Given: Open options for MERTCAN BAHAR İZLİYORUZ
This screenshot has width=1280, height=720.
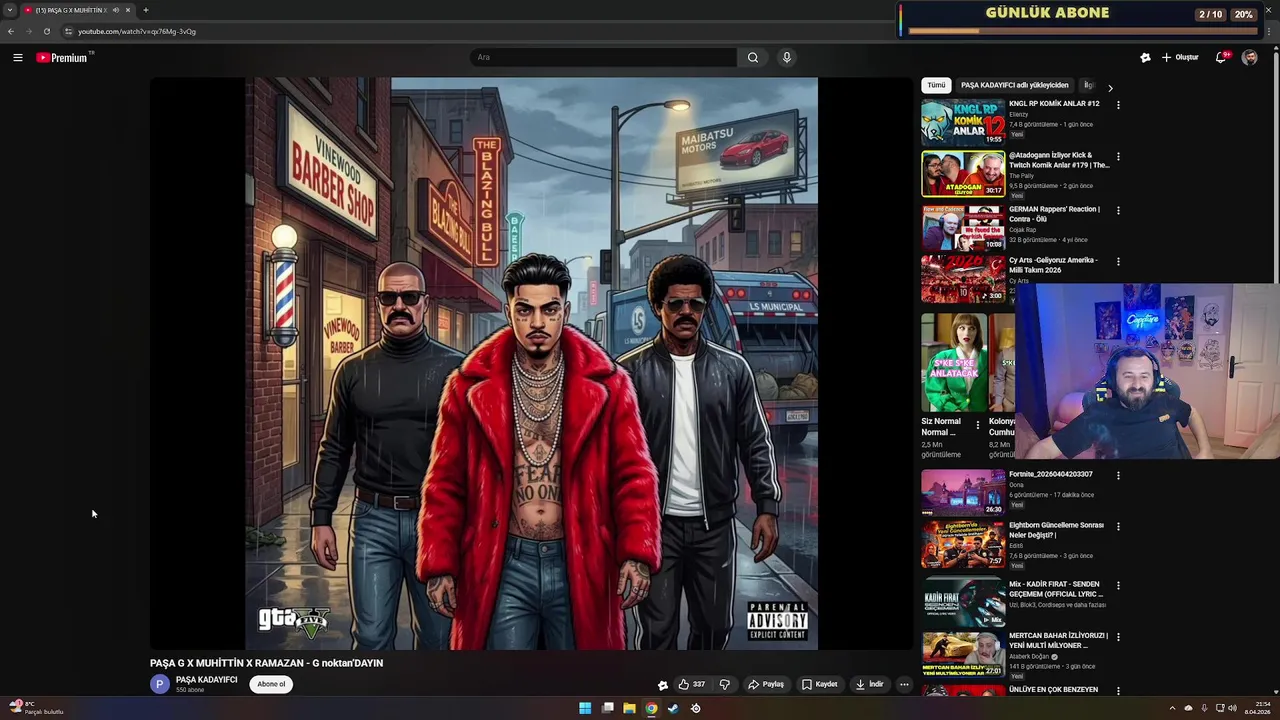Looking at the screenshot, I should click(1118, 637).
